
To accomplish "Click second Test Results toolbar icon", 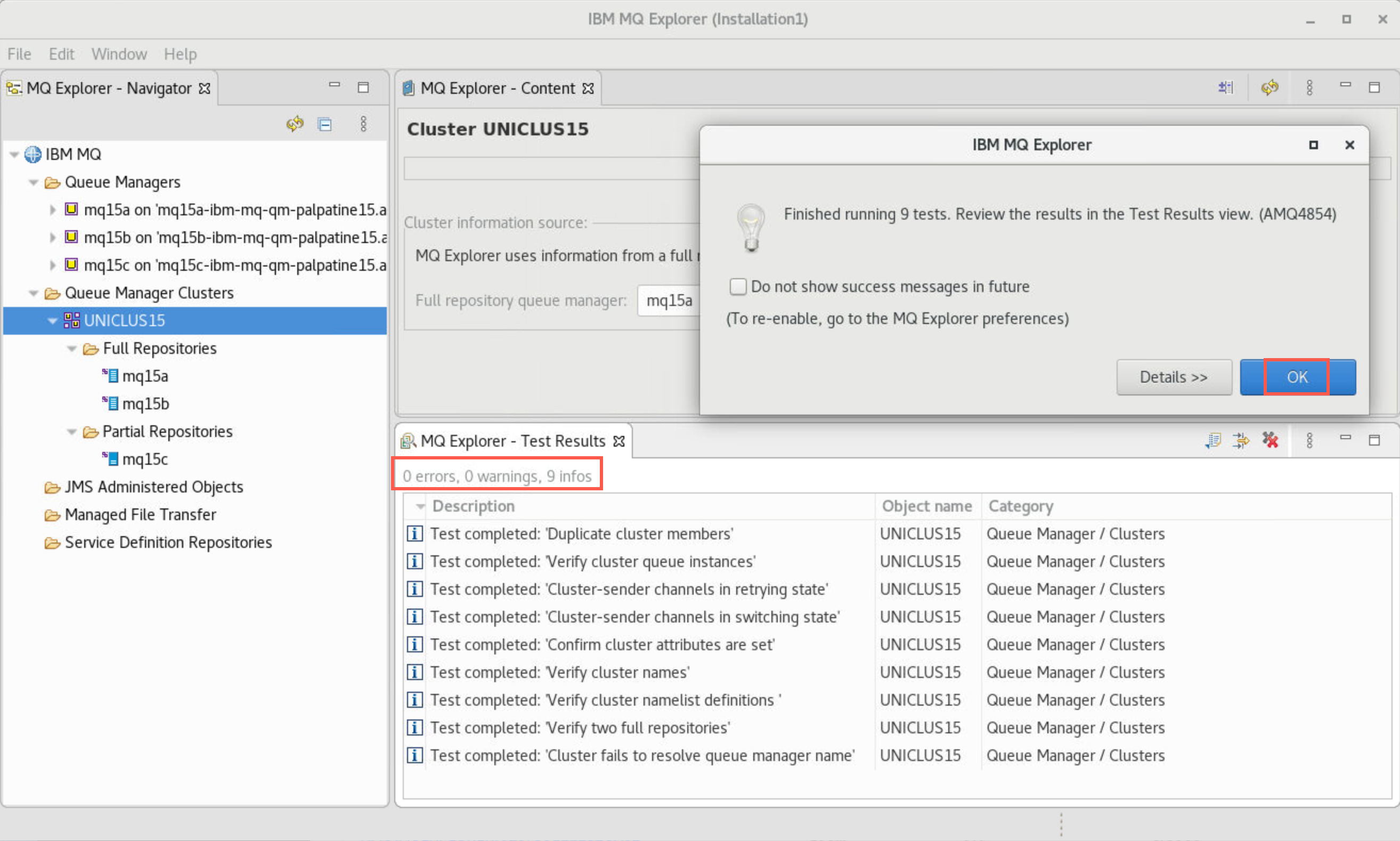I will (x=1241, y=440).
